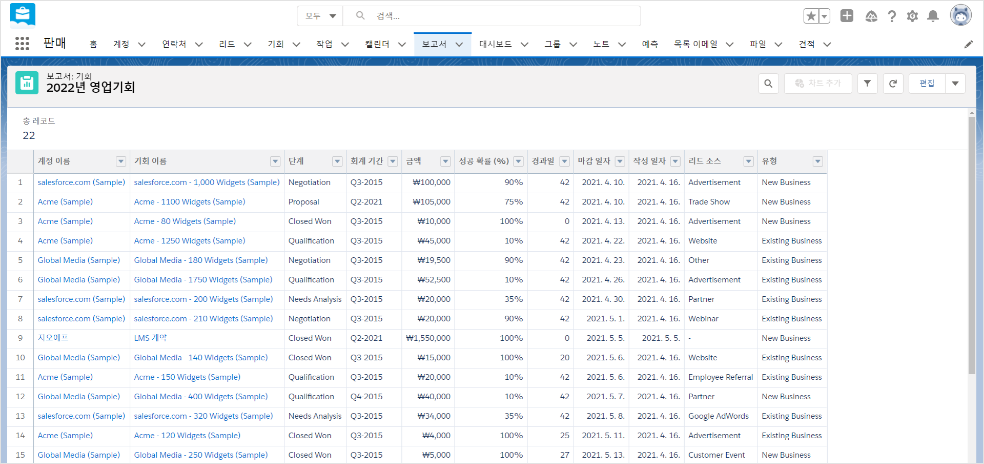Click the Favorites star icon

(811, 16)
